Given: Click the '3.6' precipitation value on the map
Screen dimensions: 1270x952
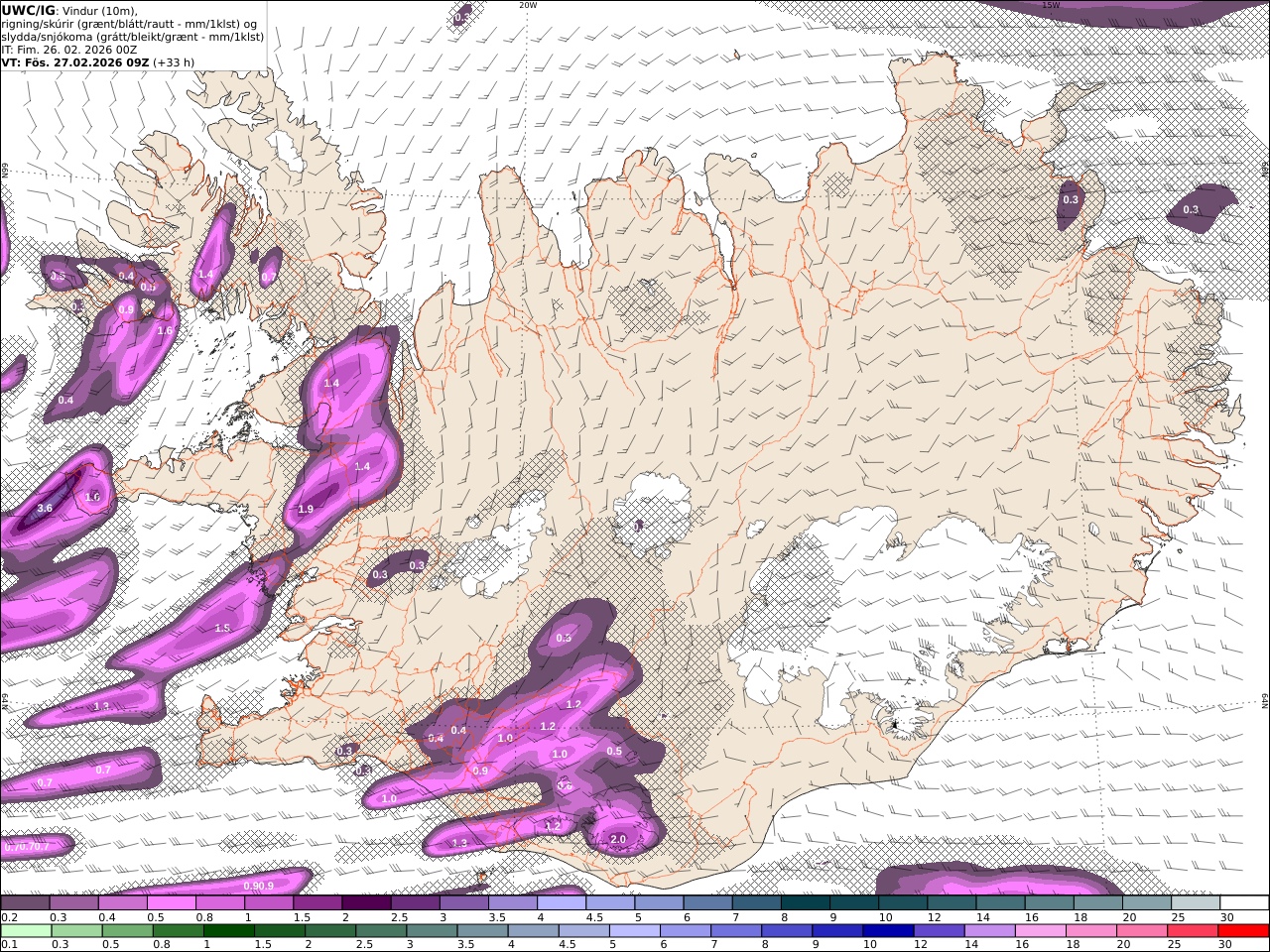Looking at the screenshot, I should pyautogui.click(x=45, y=508).
